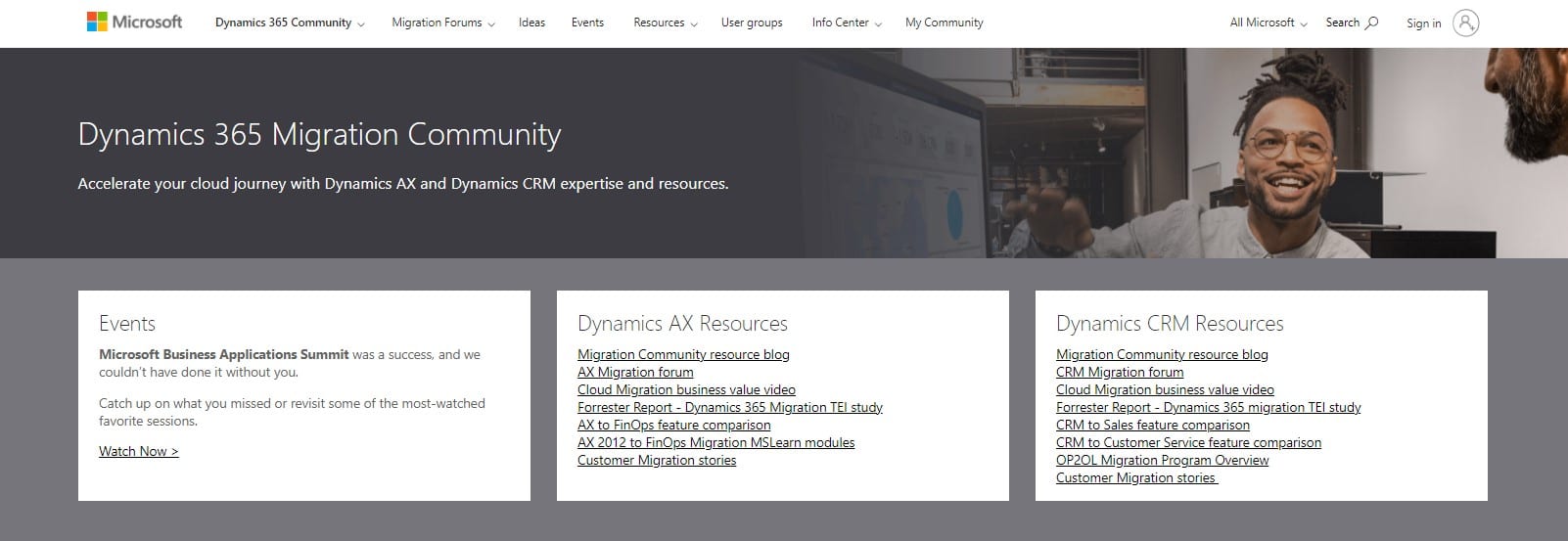Open the Migration Forums dropdown
1568x541 pixels.
[x=443, y=23]
